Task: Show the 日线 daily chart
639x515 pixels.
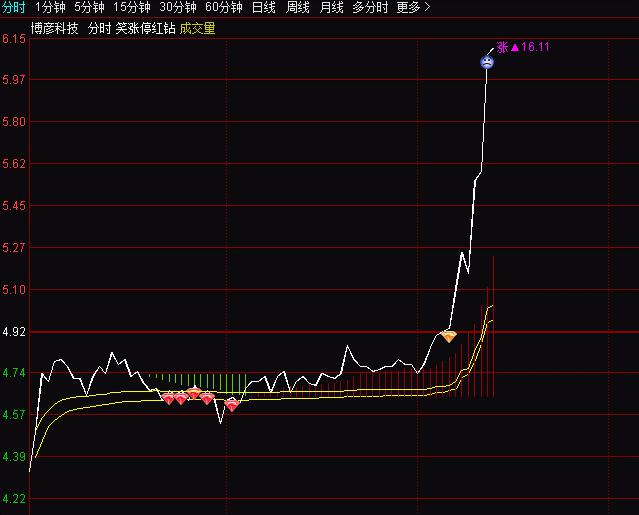Action: (264, 7)
